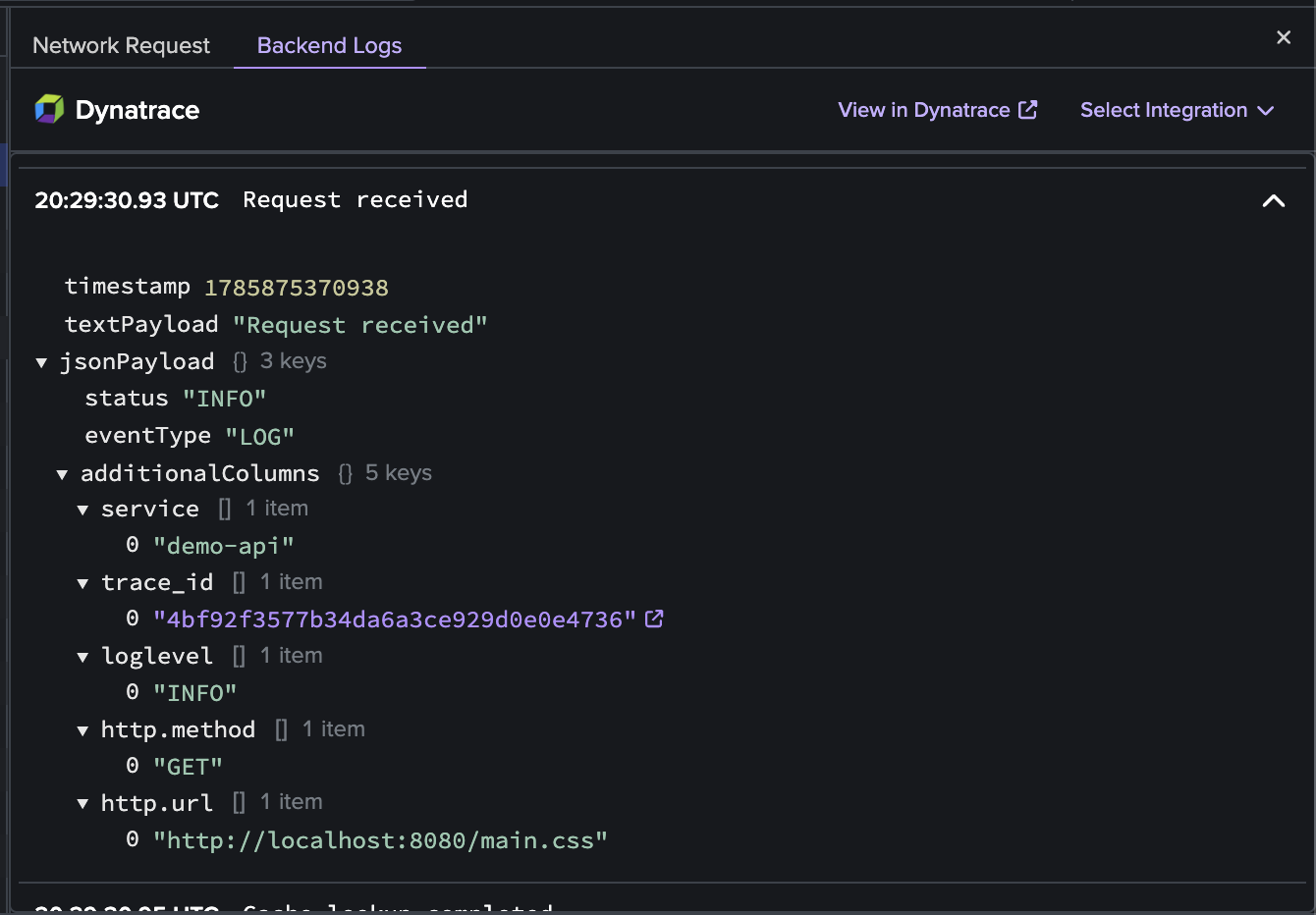This screenshot has height=915, width=1316.
Task: Select the Backend Logs tab
Action: point(329,45)
